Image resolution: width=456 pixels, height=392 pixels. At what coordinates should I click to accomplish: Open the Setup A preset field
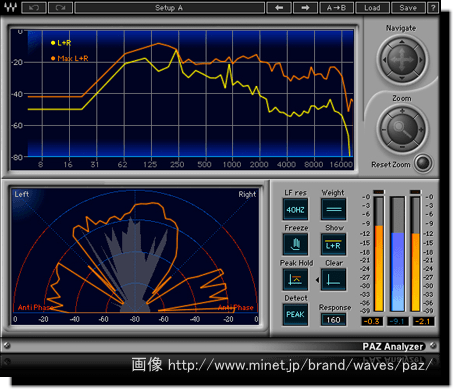(170, 8)
